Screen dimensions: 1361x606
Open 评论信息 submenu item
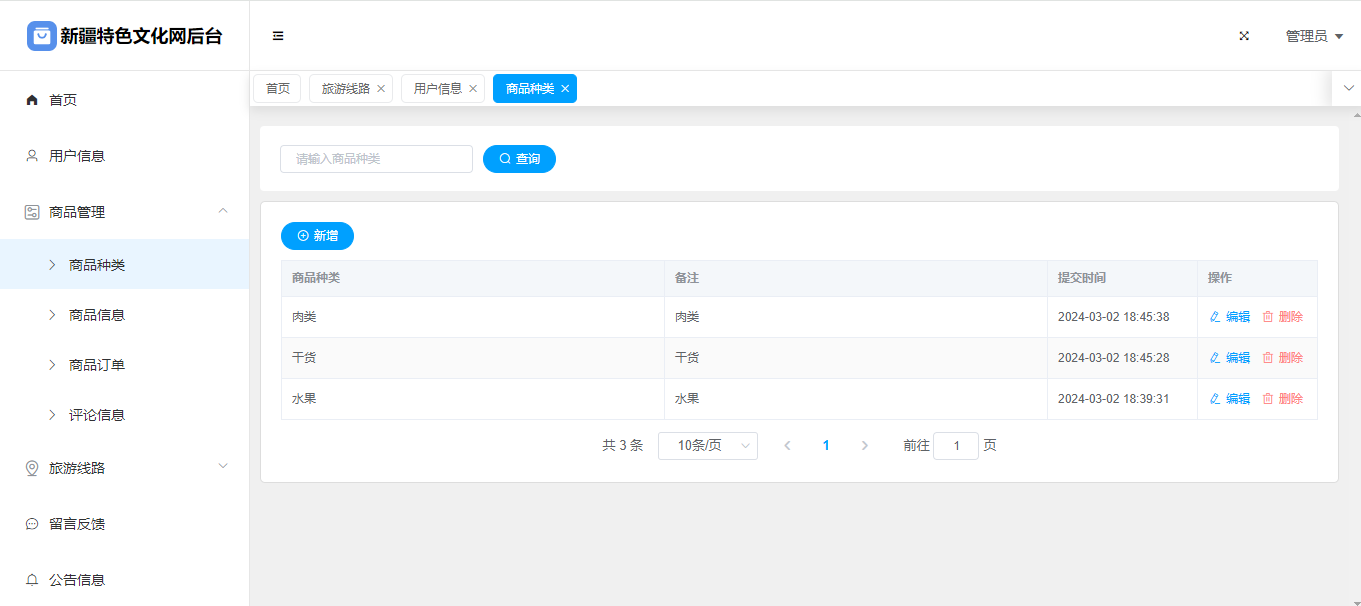[124, 415]
